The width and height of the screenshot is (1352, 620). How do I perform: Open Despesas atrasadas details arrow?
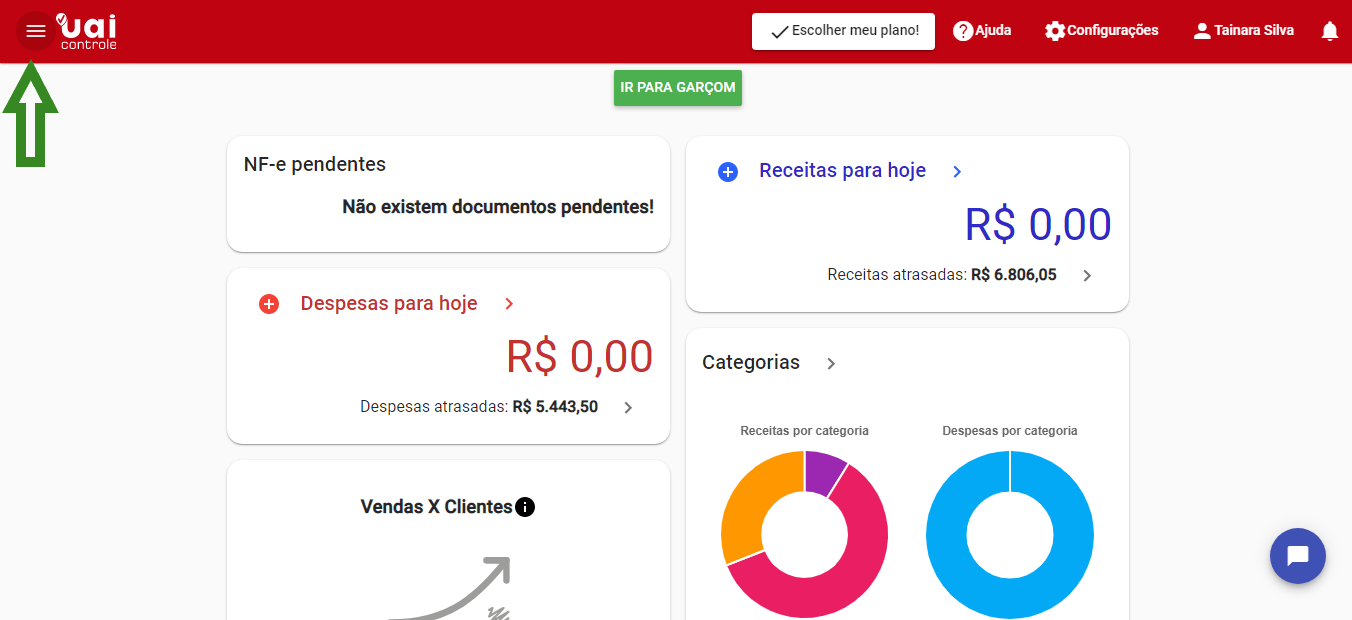tap(628, 408)
